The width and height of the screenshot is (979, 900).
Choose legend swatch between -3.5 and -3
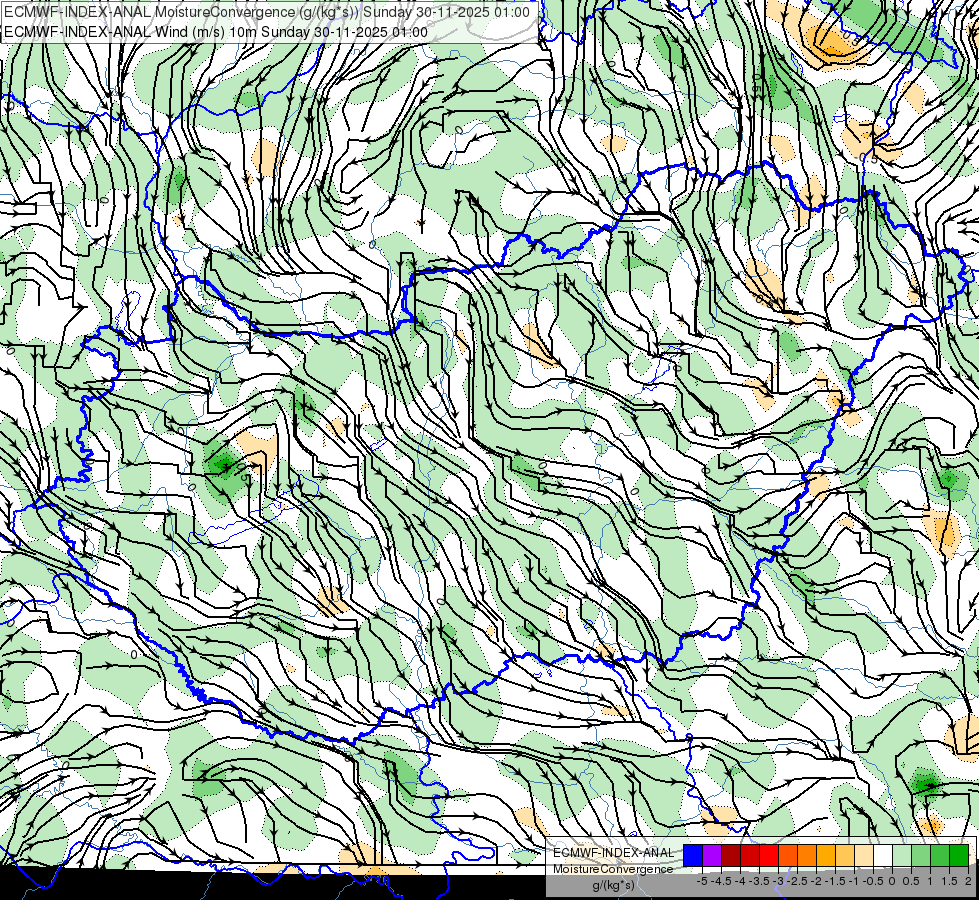point(769,856)
